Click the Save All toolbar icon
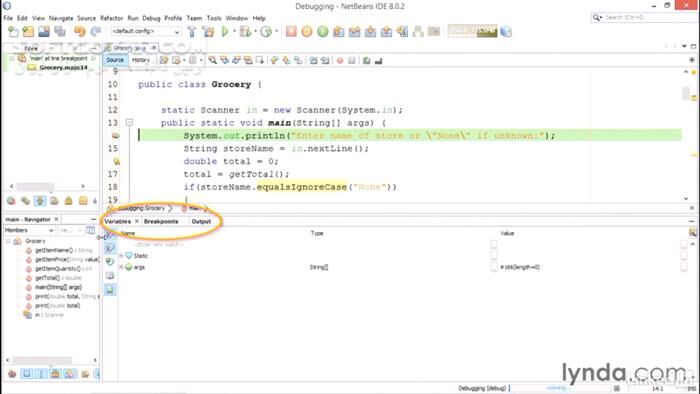 pos(60,32)
